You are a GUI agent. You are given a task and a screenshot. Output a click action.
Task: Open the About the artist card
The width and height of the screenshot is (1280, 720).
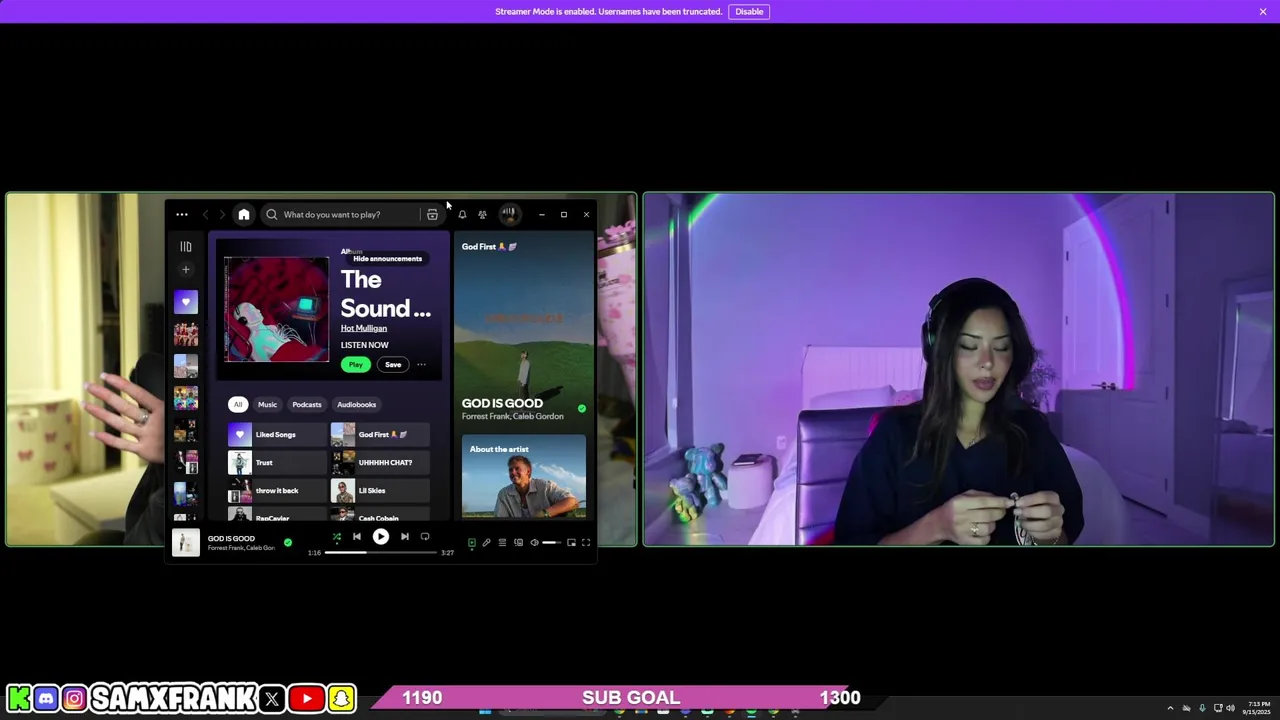(x=524, y=477)
